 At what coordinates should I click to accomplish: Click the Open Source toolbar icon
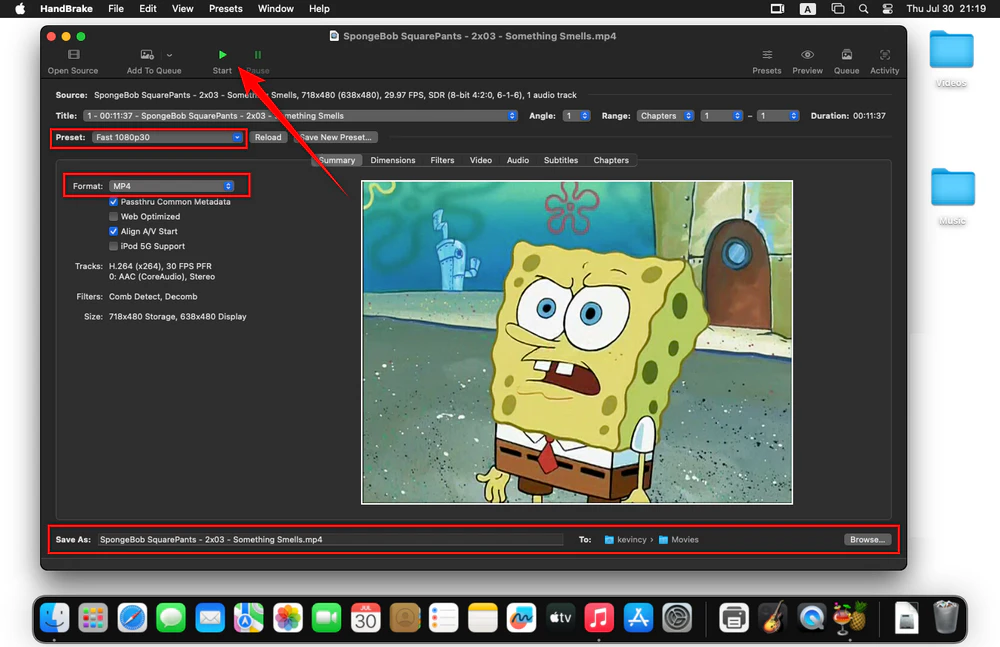click(x=73, y=55)
